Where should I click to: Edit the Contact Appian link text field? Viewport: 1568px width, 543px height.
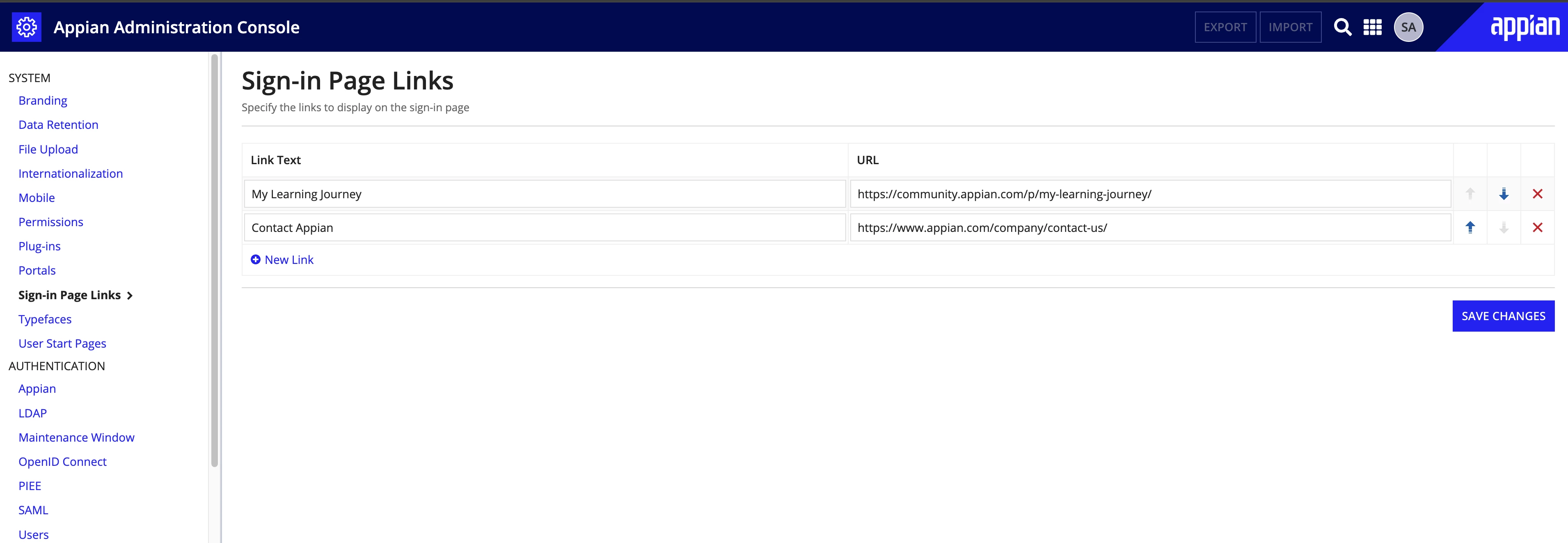tap(545, 228)
